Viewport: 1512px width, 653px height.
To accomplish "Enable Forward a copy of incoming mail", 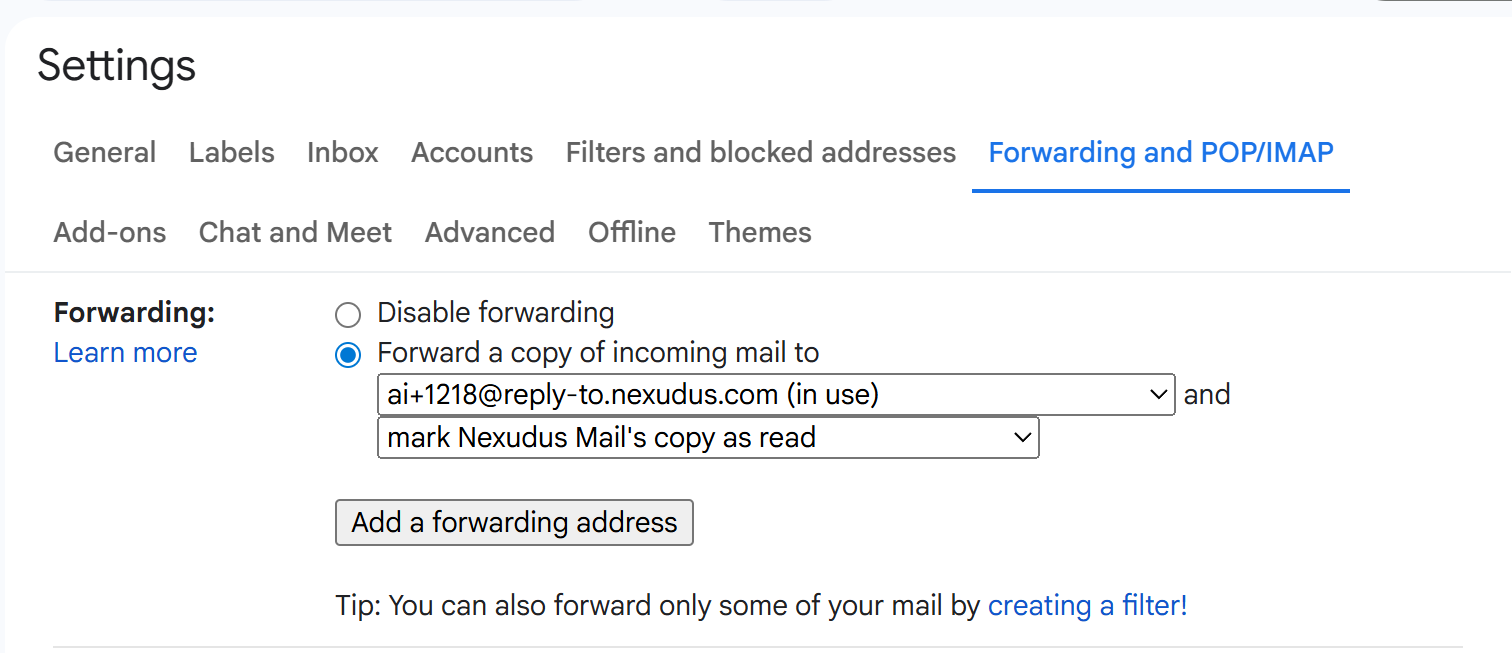I will tap(347, 354).
